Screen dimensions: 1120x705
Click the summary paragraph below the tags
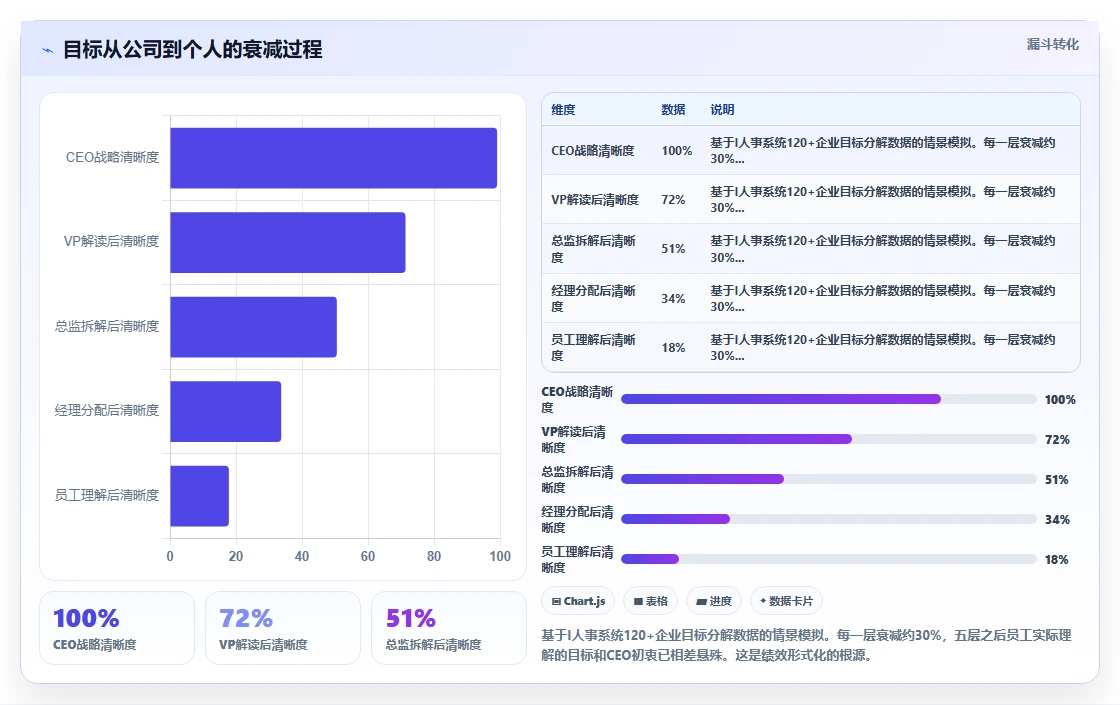(806, 645)
